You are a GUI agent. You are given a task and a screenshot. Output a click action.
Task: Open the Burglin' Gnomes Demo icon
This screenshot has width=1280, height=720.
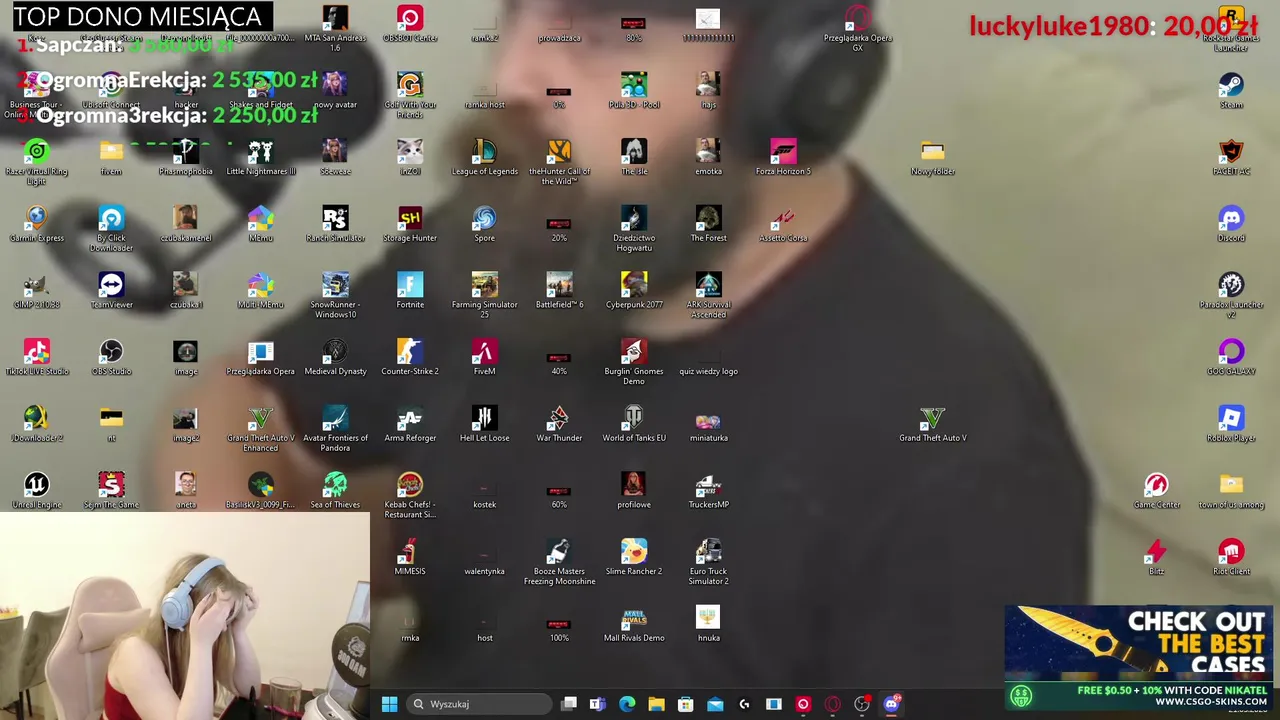[x=634, y=363]
